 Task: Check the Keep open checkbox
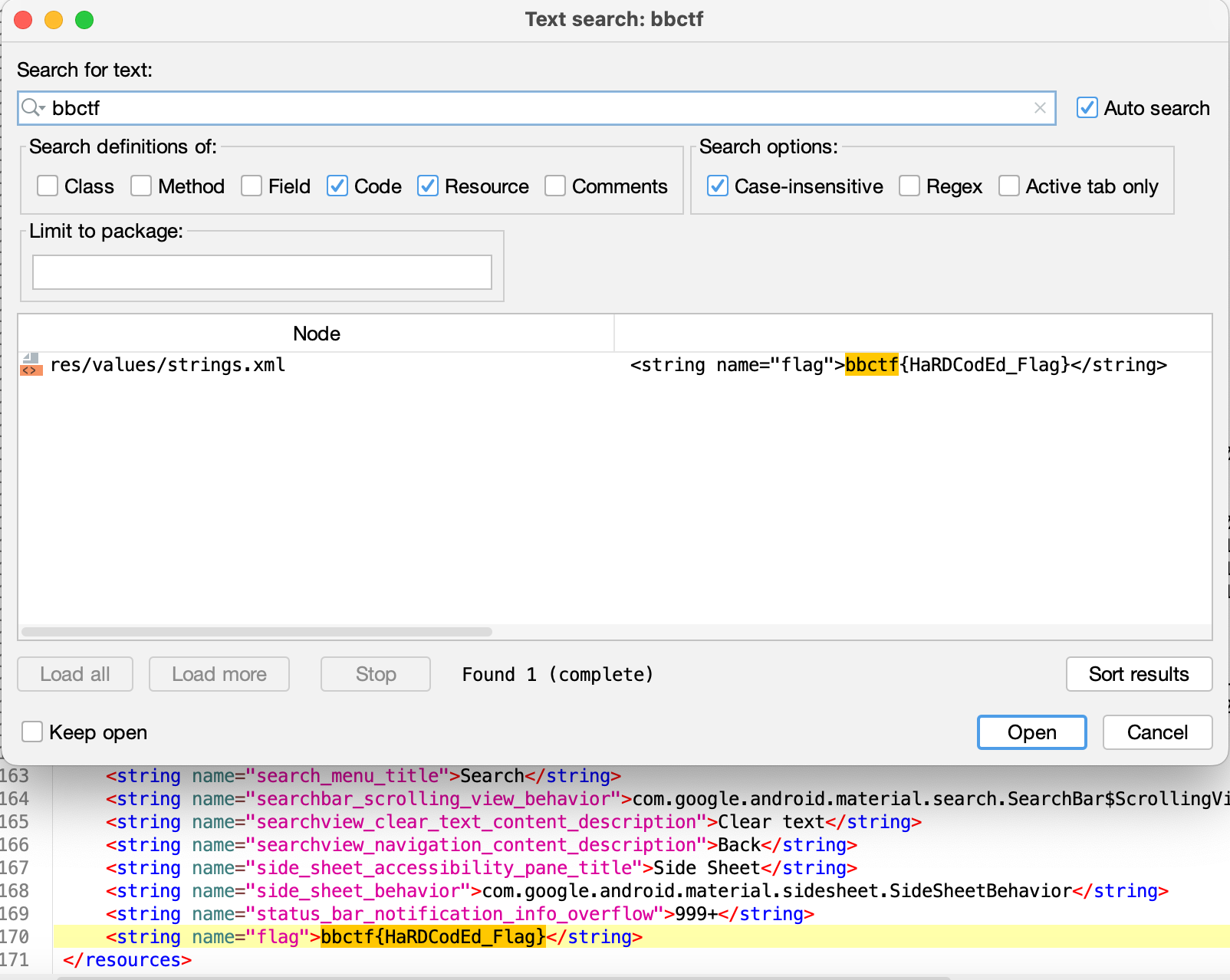32,732
